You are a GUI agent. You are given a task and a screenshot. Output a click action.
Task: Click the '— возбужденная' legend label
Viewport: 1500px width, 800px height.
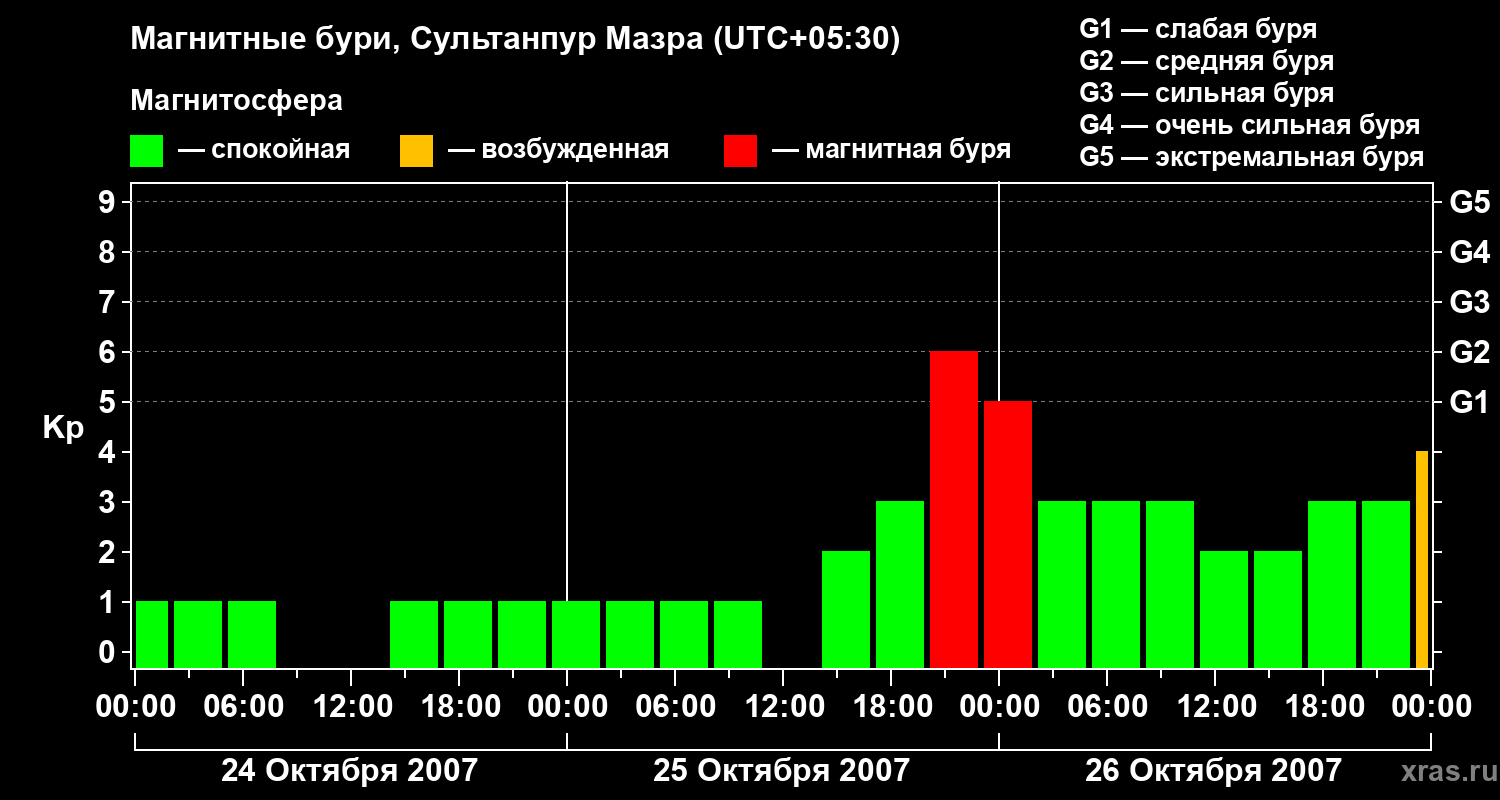click(x=558, y=151)
